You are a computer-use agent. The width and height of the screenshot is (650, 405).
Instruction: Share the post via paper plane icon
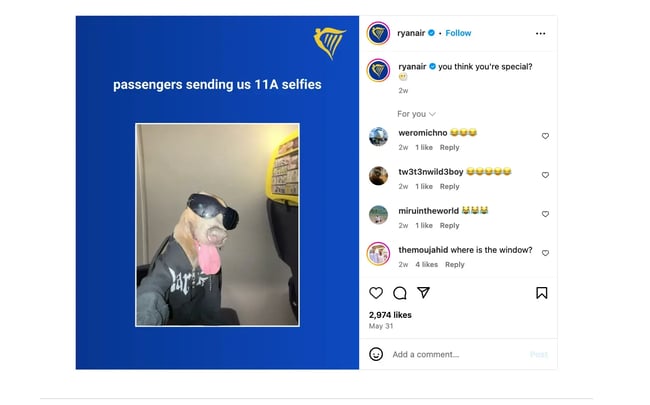423,293
